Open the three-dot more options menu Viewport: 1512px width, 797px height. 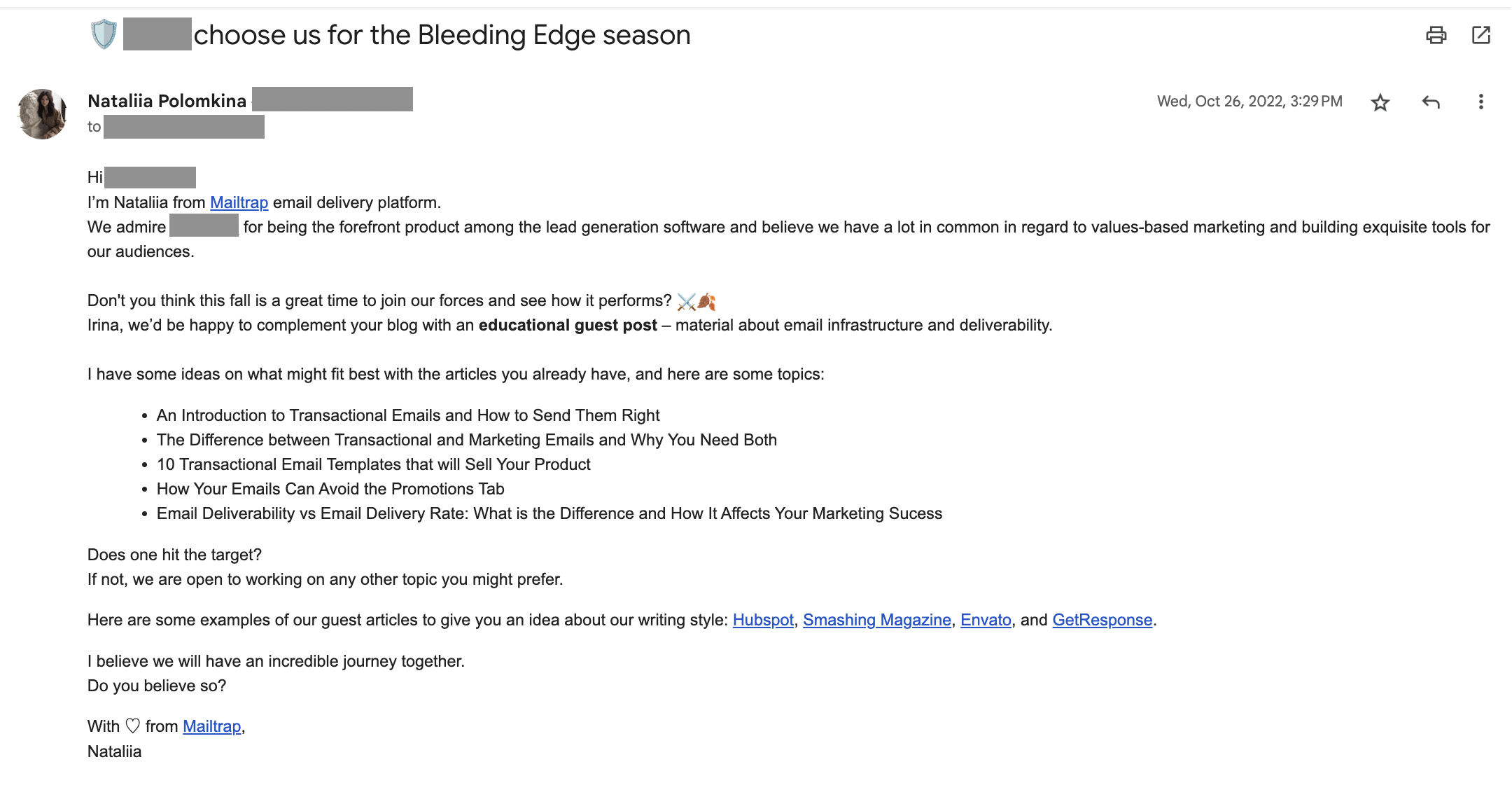1481,102
